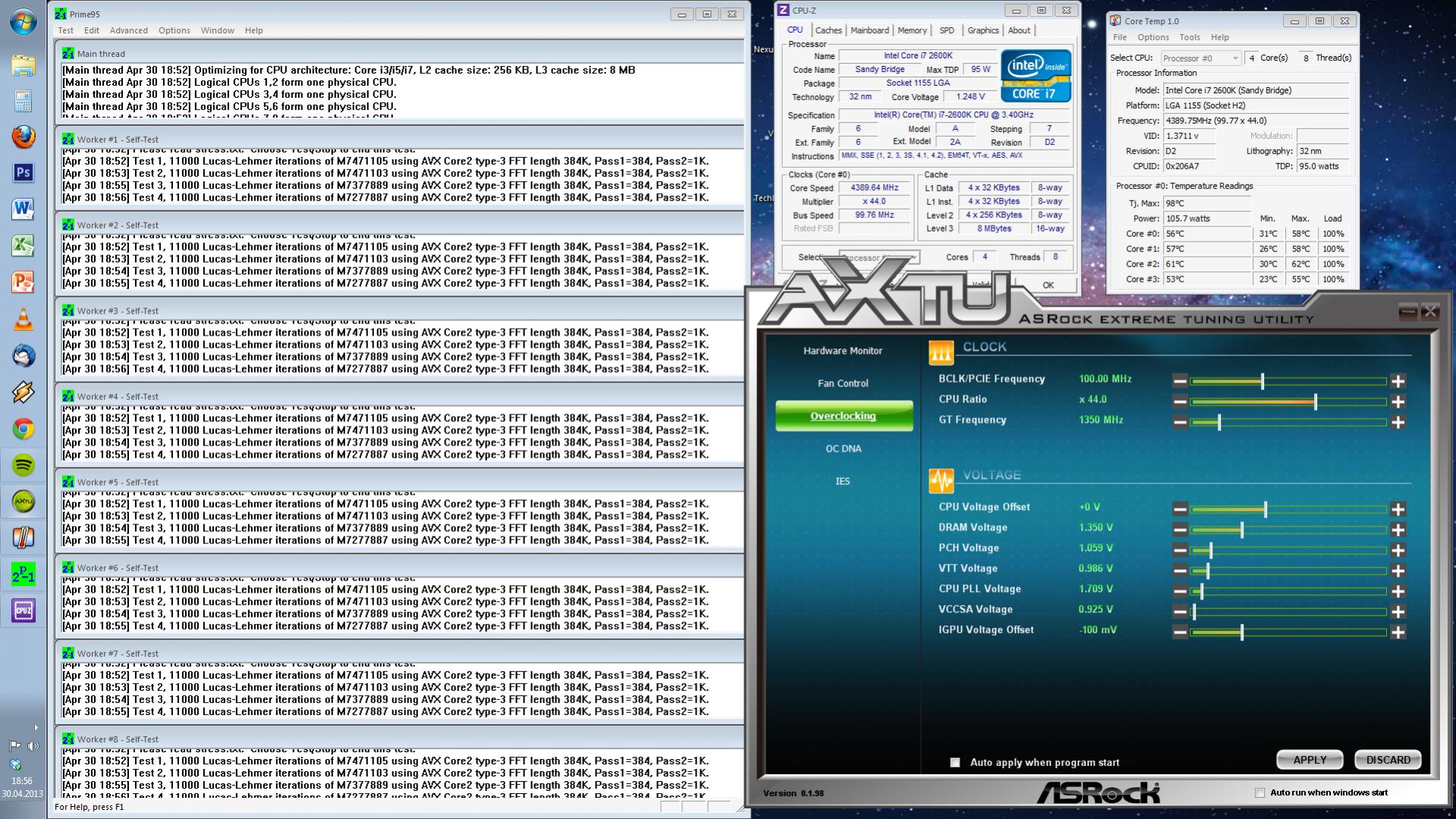Increase BCLK/PCIE Frequency with plus

(1398, 380)
